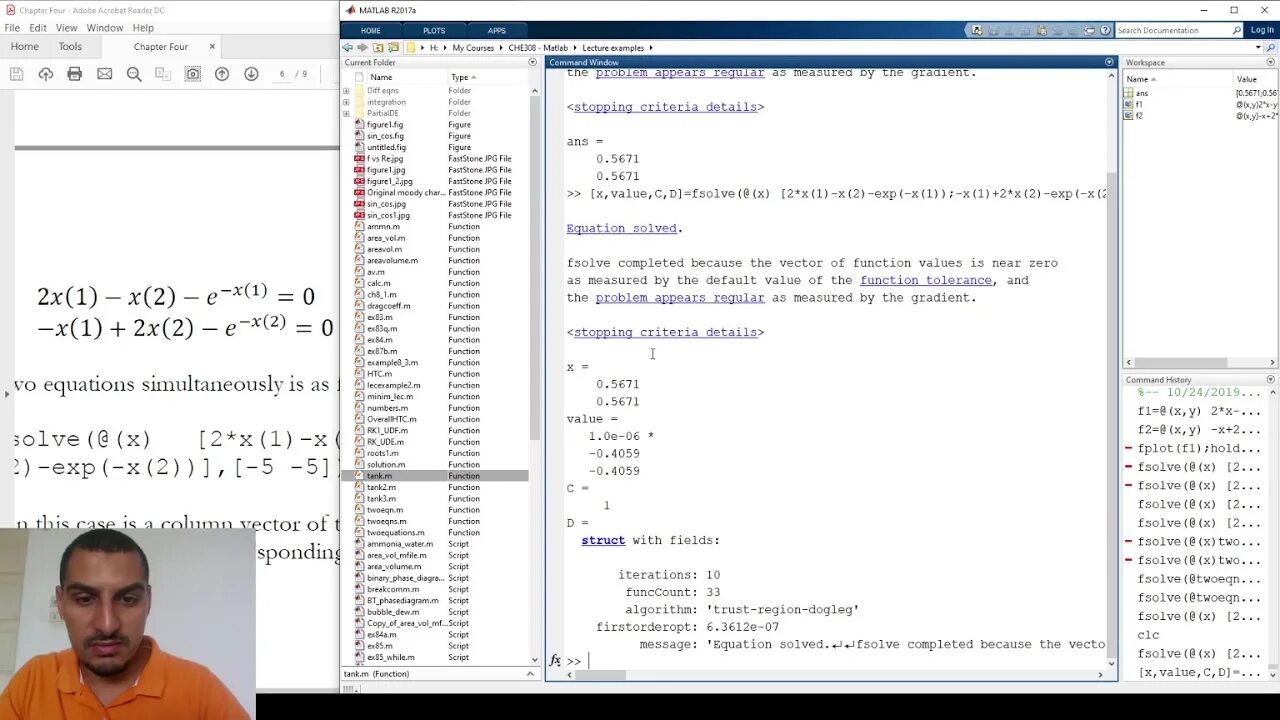Switch to the PLOTS ribbon tab
This screenshot has height=720, width=1280.
(434, 31)
